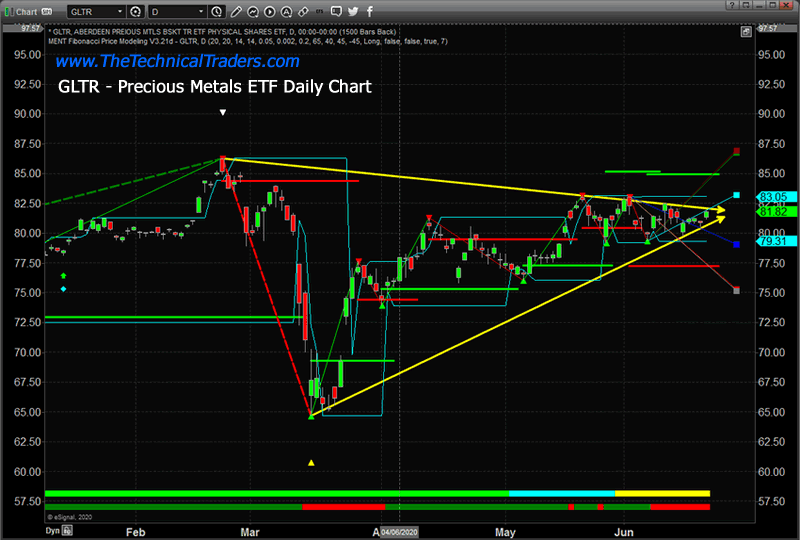800x540 pixels.
Task: Share the chart on Facebook
Action: tap(369, 11)
